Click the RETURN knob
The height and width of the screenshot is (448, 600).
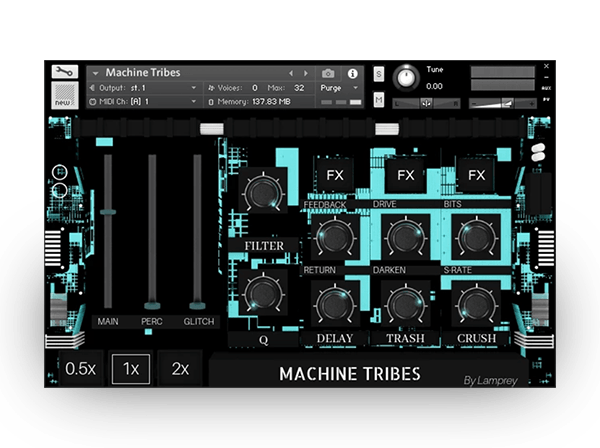click(335, 304)
